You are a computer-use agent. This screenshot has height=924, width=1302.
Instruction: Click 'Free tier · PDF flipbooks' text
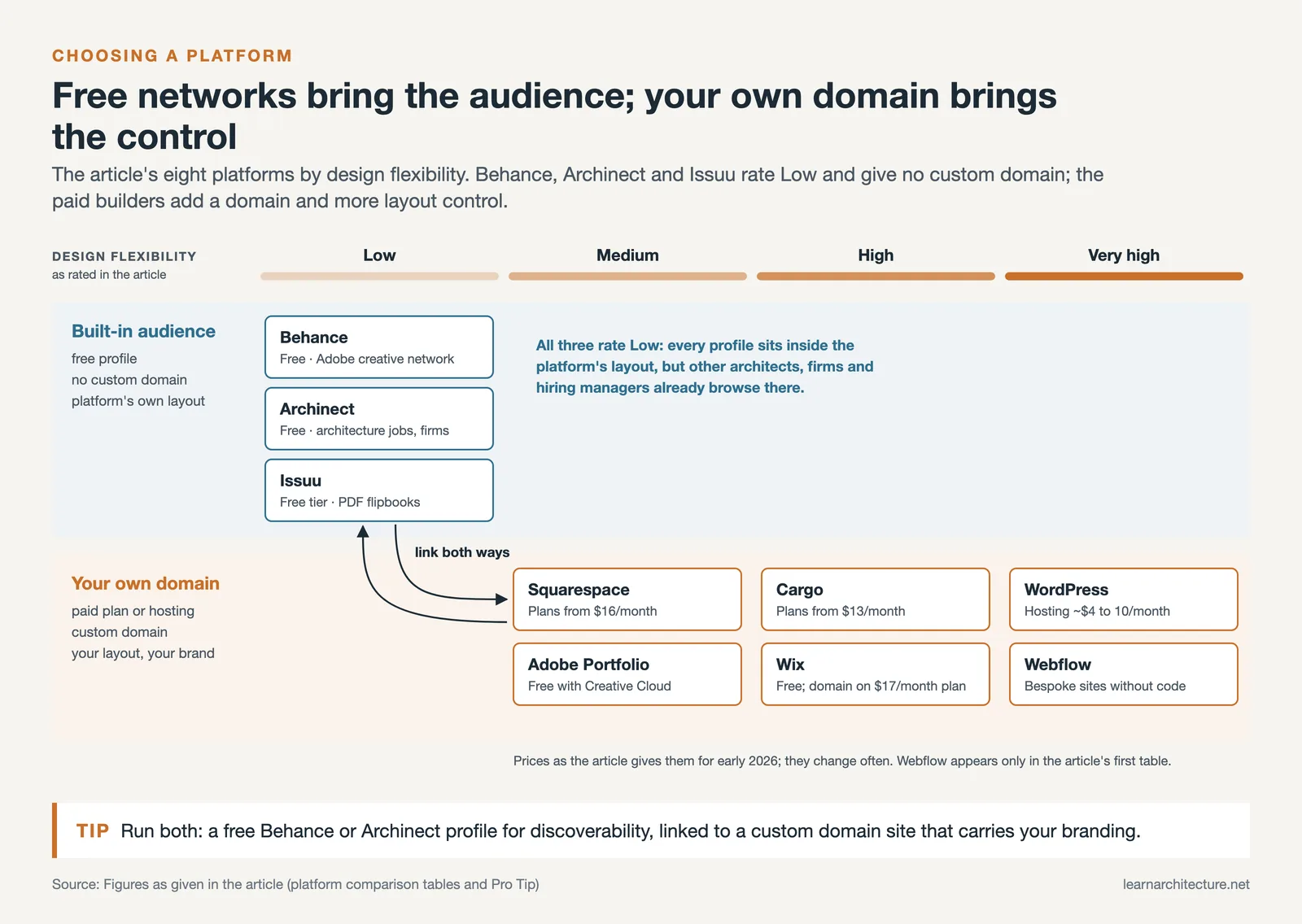(x=350, y=503)
